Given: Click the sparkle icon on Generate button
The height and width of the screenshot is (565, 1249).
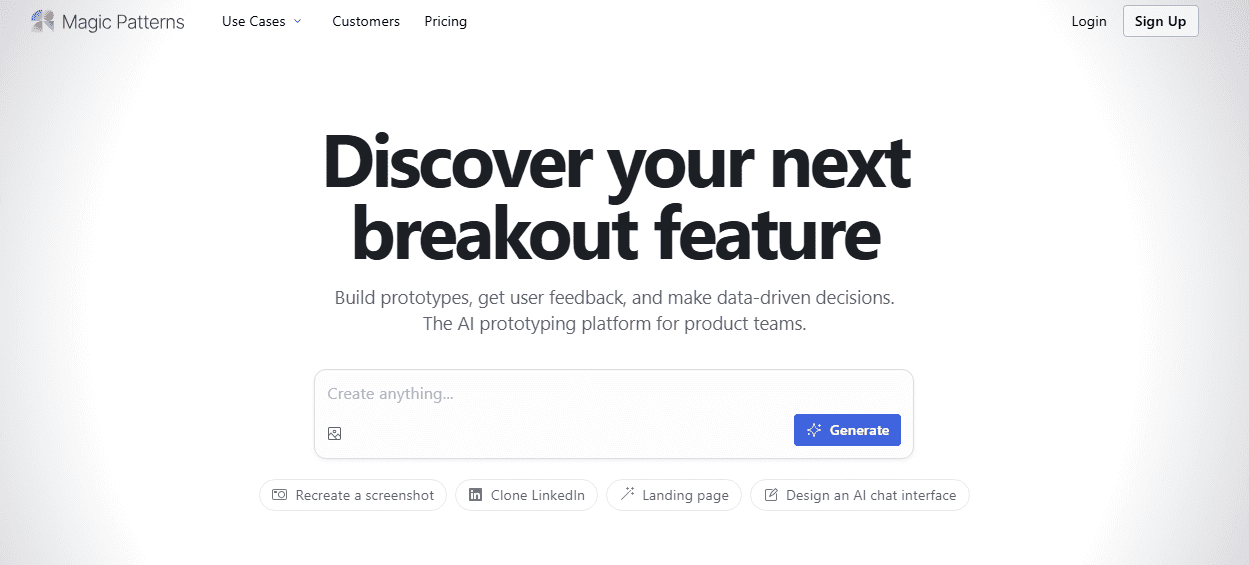Looking at the screenshot, I should pos(814,430).
